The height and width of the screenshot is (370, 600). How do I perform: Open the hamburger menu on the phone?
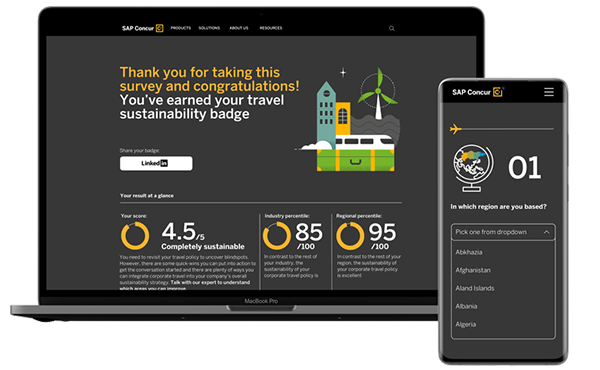(x=549, y=92)
